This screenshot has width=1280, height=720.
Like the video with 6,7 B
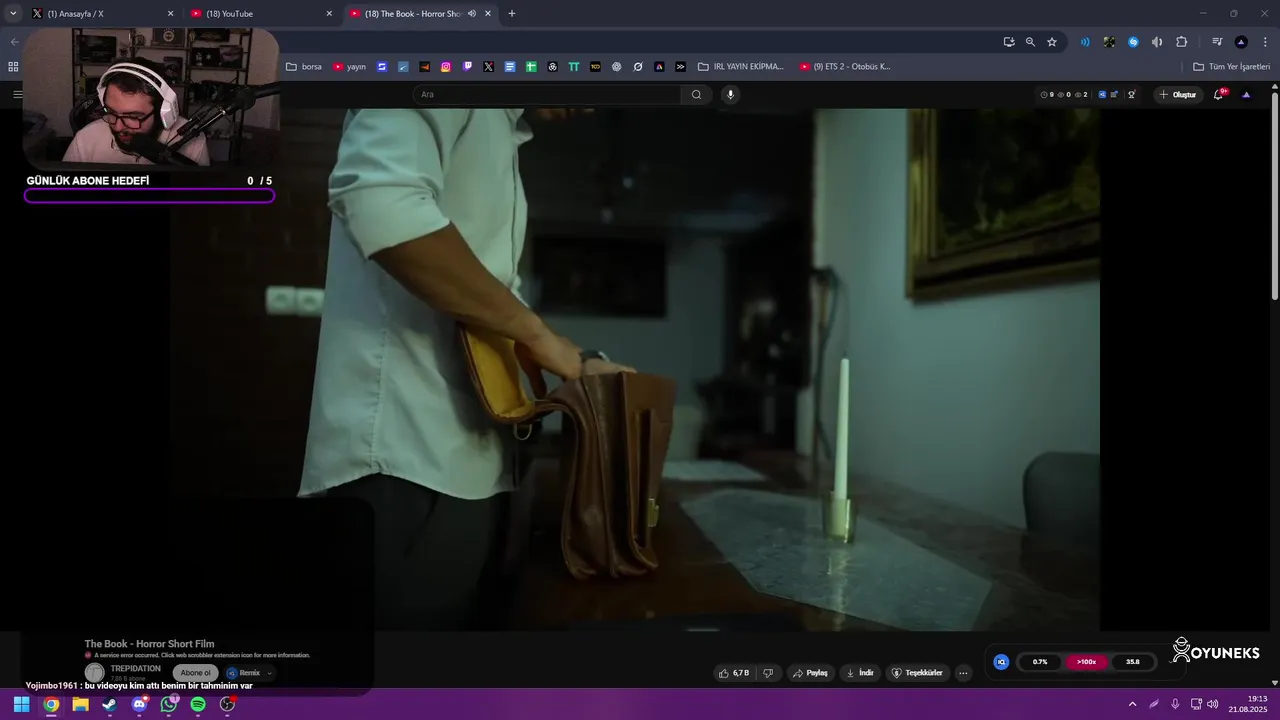pos(733,673)
